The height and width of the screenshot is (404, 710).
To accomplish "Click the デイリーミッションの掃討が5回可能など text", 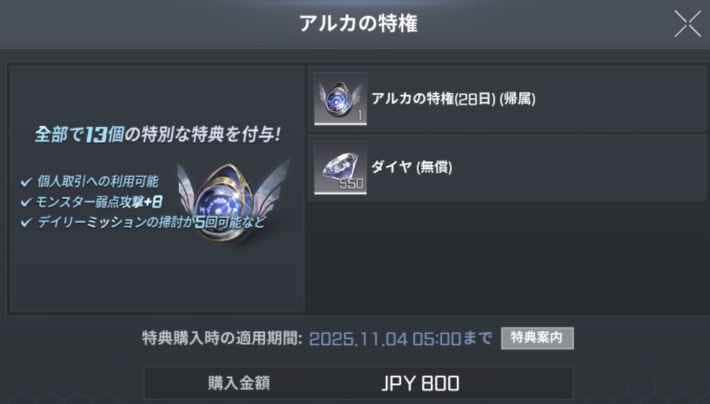I will click(150, 222).
